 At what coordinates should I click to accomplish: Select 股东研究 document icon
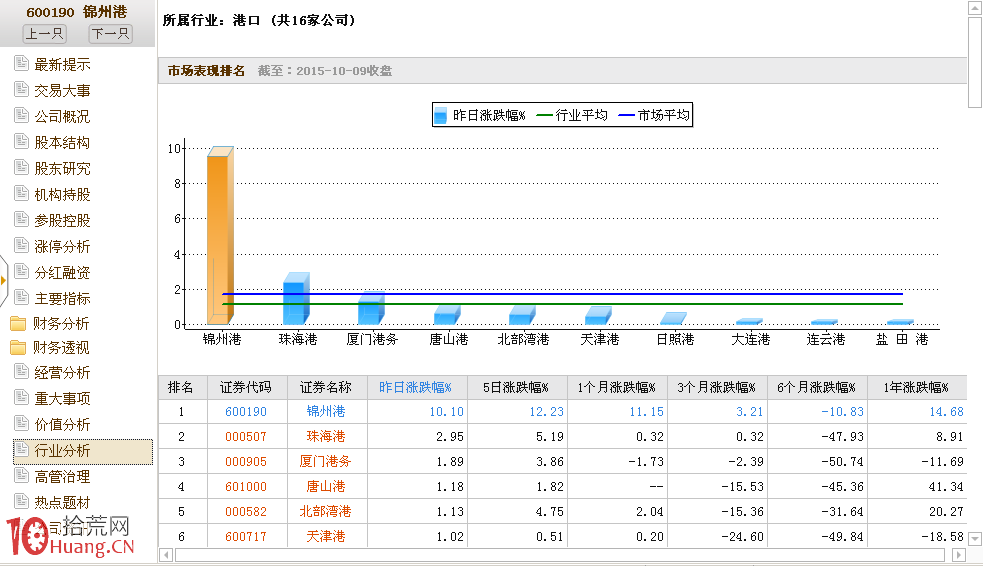coord(21,167)
